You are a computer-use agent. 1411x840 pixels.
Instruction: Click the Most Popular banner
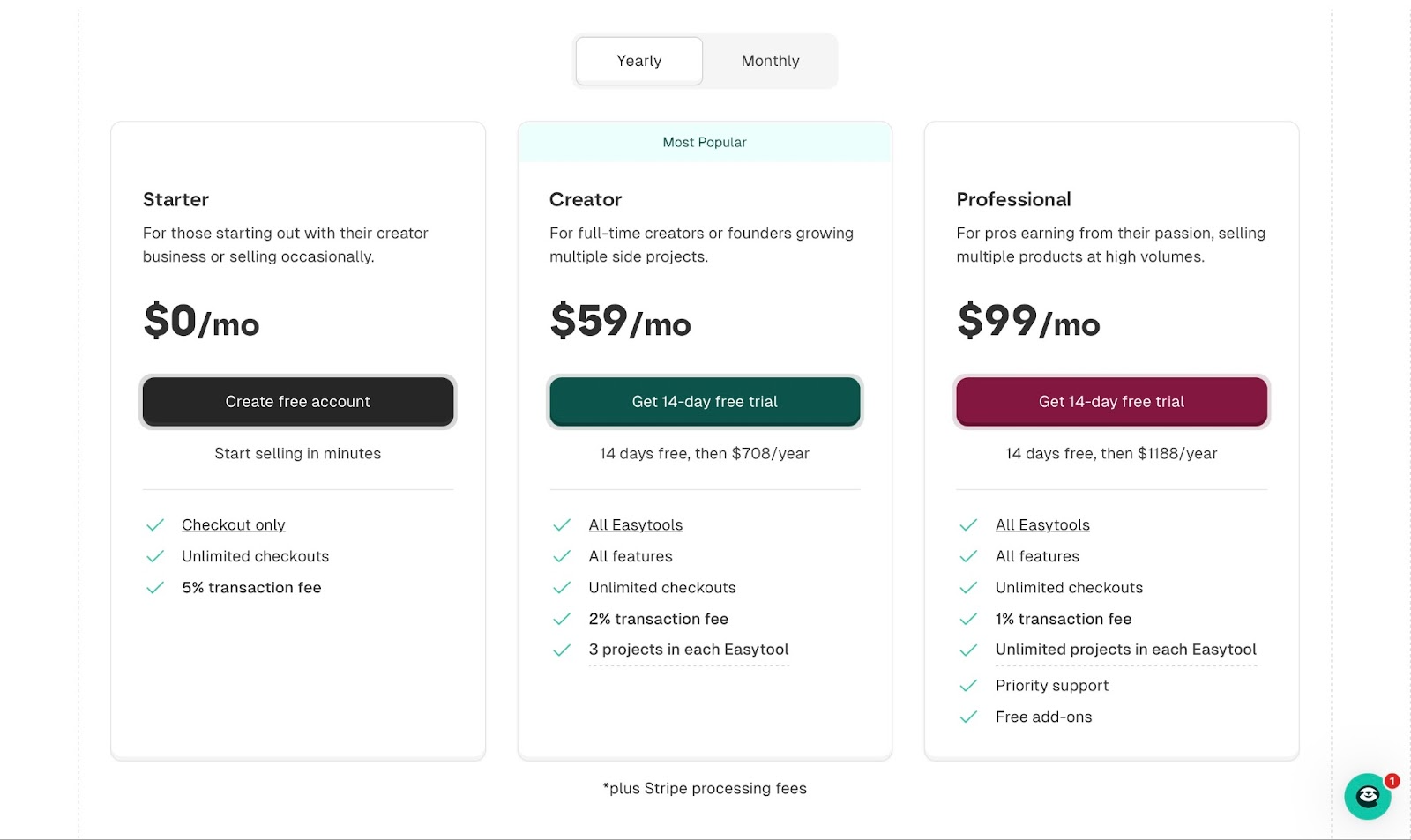click(x=705, y=142)
